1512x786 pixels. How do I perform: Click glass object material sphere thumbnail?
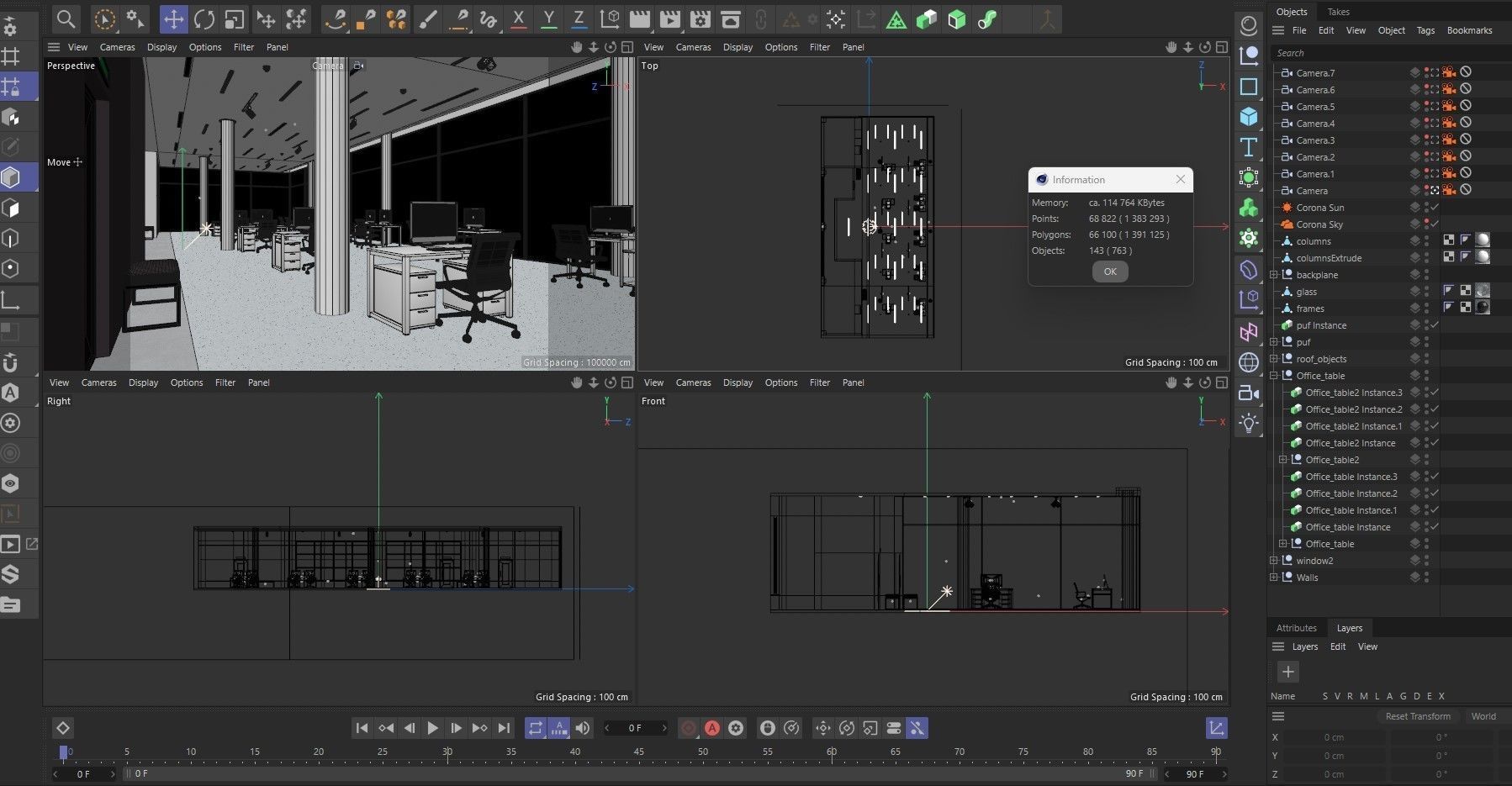pos(1483,292)
